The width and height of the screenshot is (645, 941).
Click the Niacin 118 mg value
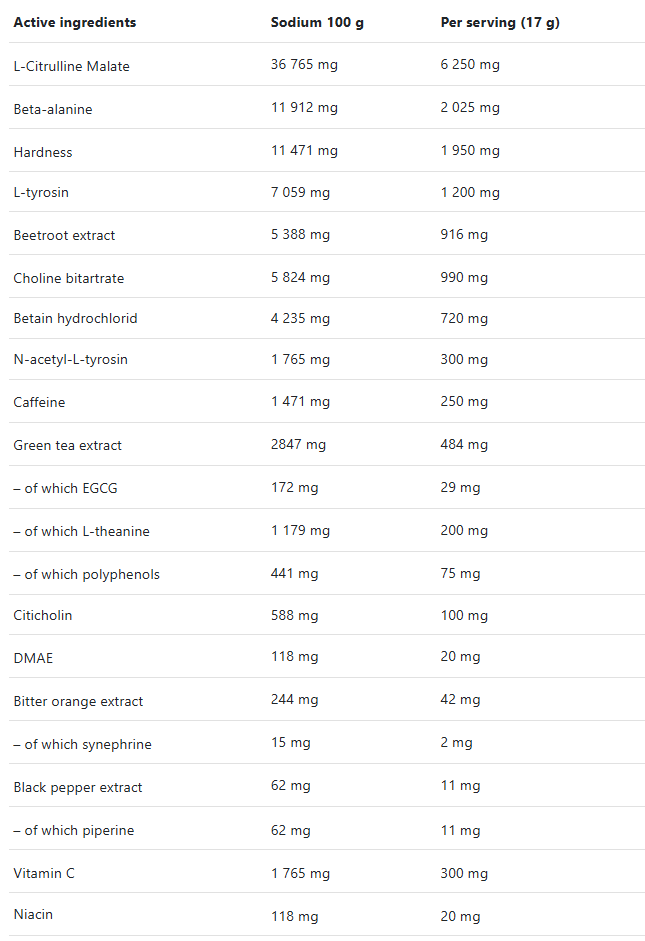pyautogui.click(x=294, y=916)
